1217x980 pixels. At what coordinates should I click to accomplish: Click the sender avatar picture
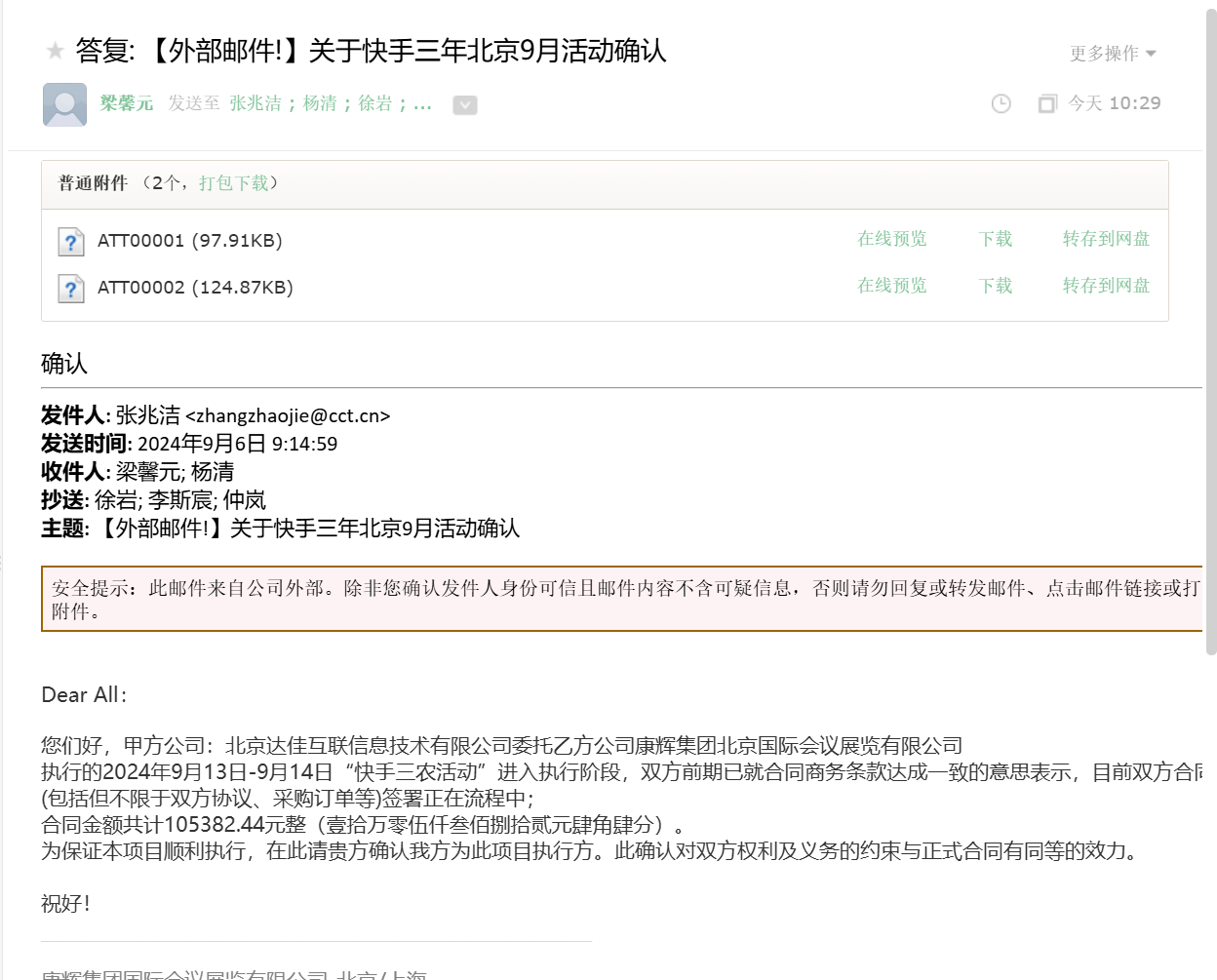pyautogui.click(x=64, y=104)
